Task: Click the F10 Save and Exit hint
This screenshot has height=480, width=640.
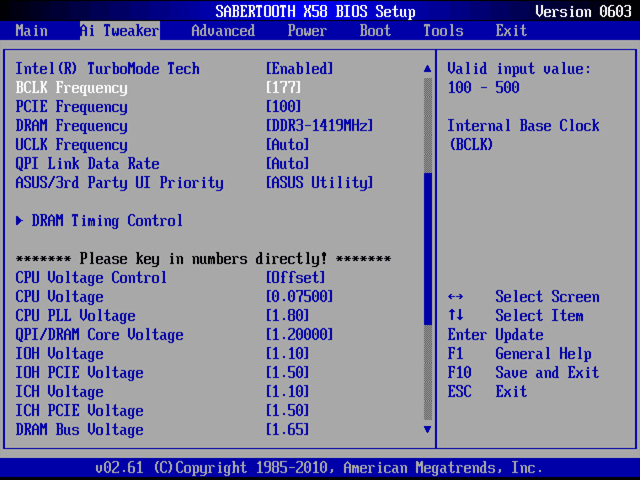Action: [523, 373]
